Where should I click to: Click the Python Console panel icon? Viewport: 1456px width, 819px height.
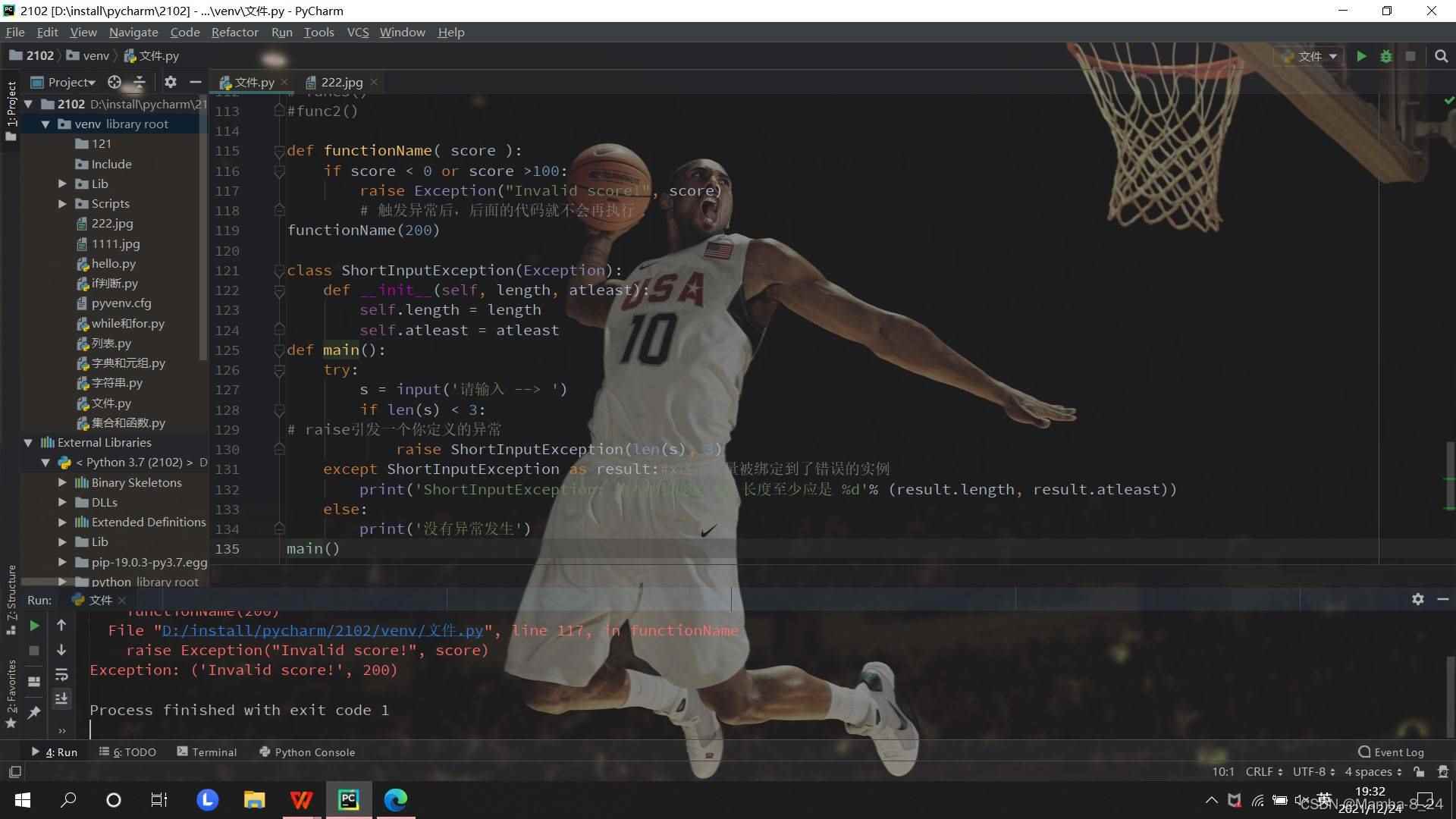[x=315, y=752]
